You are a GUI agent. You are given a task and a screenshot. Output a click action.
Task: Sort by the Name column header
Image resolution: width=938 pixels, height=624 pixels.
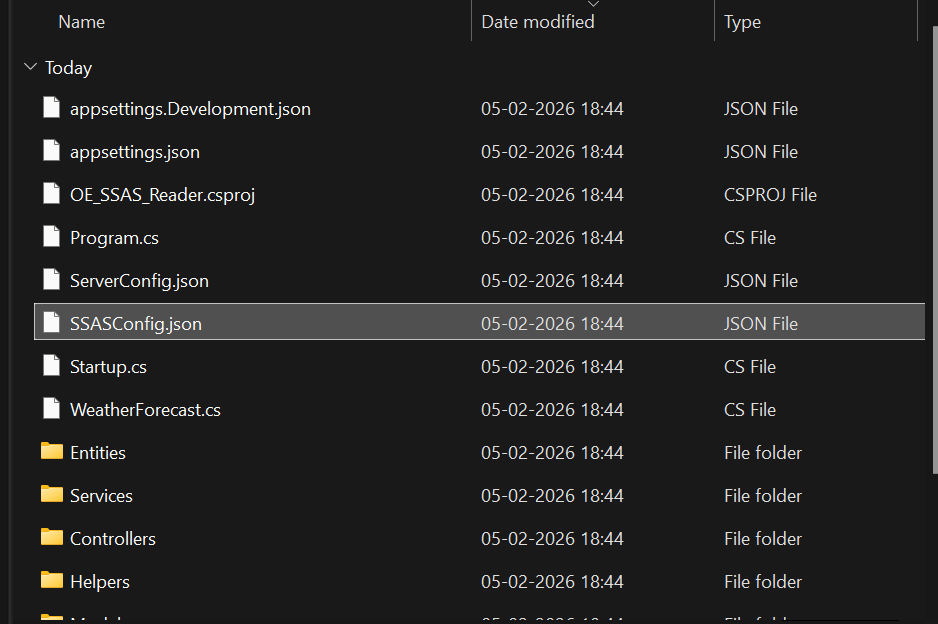[x=81, y=22]
